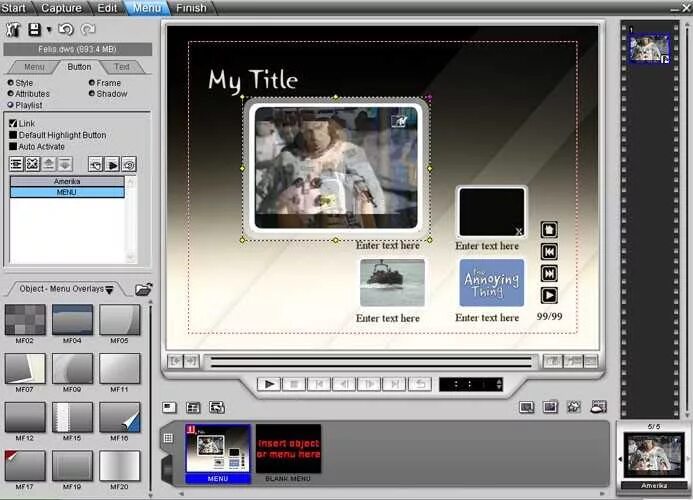Go to the Finish step tab
Viewport: 693px width, 500px height.
tap(191, 8)
